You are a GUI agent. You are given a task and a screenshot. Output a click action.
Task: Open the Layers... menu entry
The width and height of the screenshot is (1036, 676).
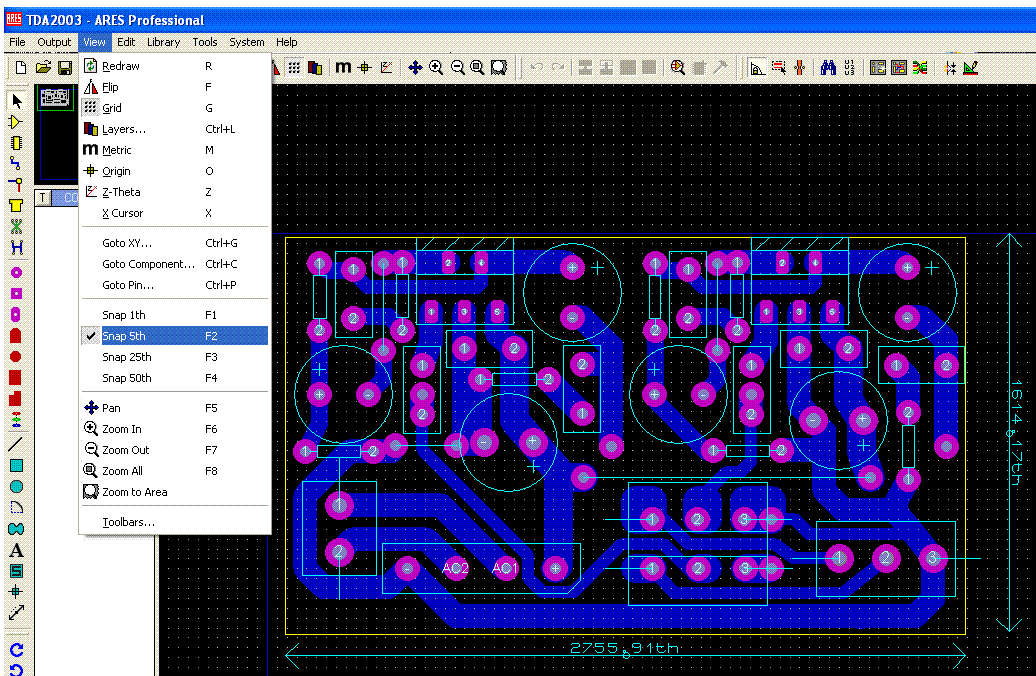[x=124, y=129]
